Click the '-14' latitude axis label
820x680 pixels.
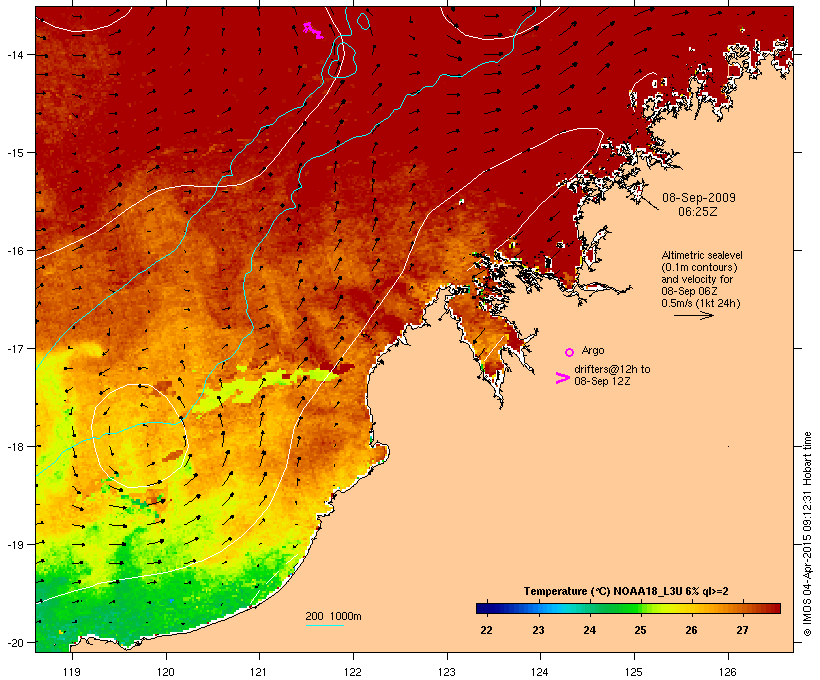point(14,54)
